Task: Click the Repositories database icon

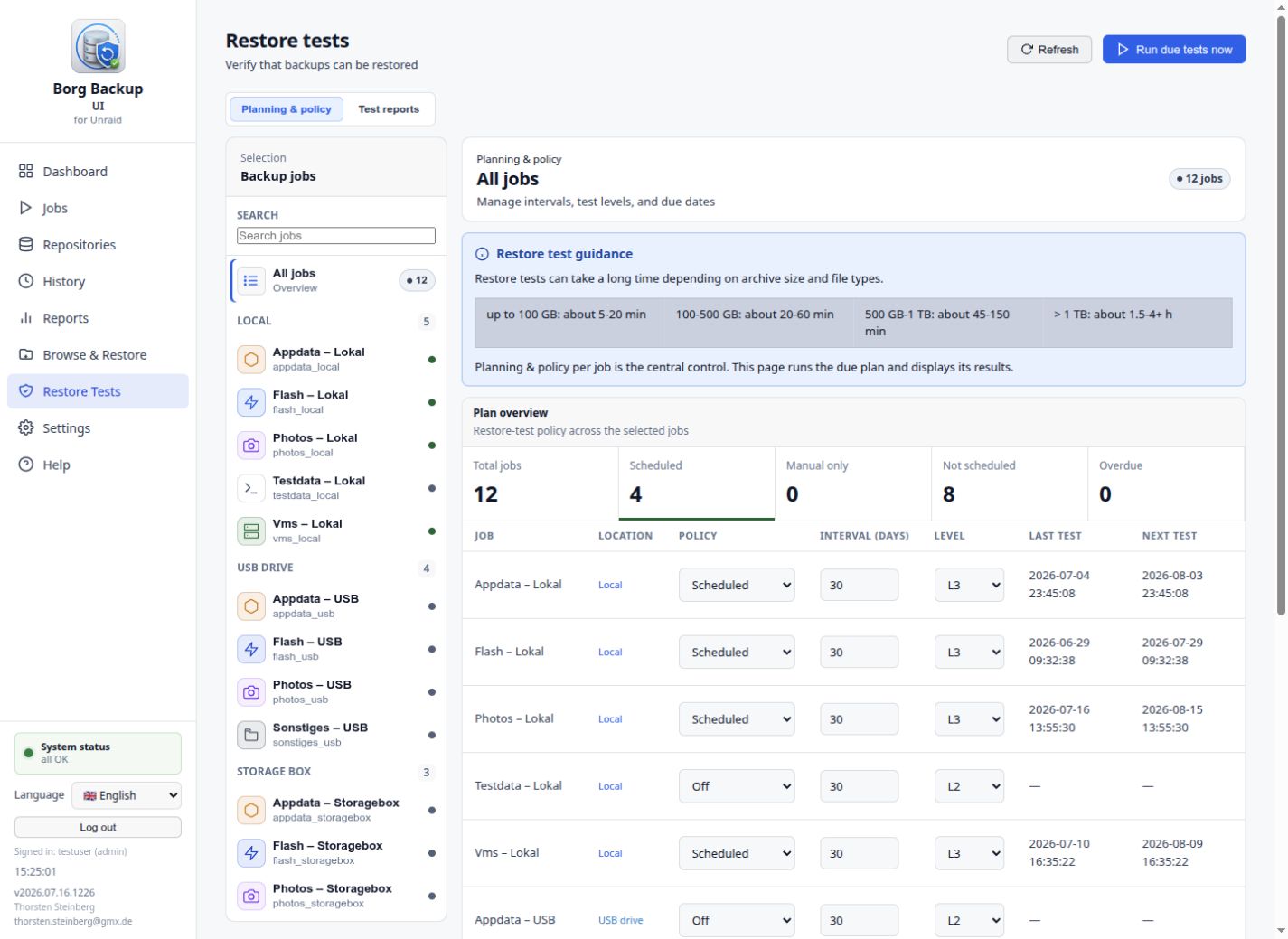Action: 26,244
